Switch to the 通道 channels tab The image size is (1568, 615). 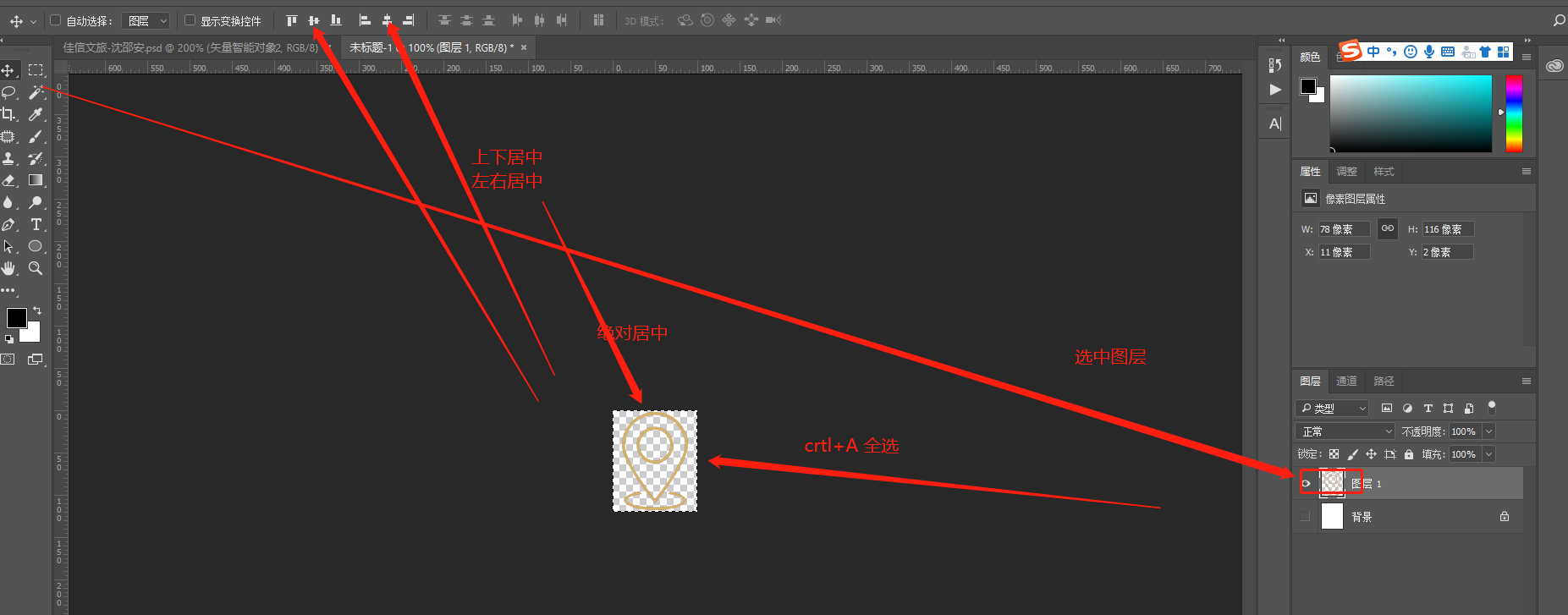[1346, 382]
